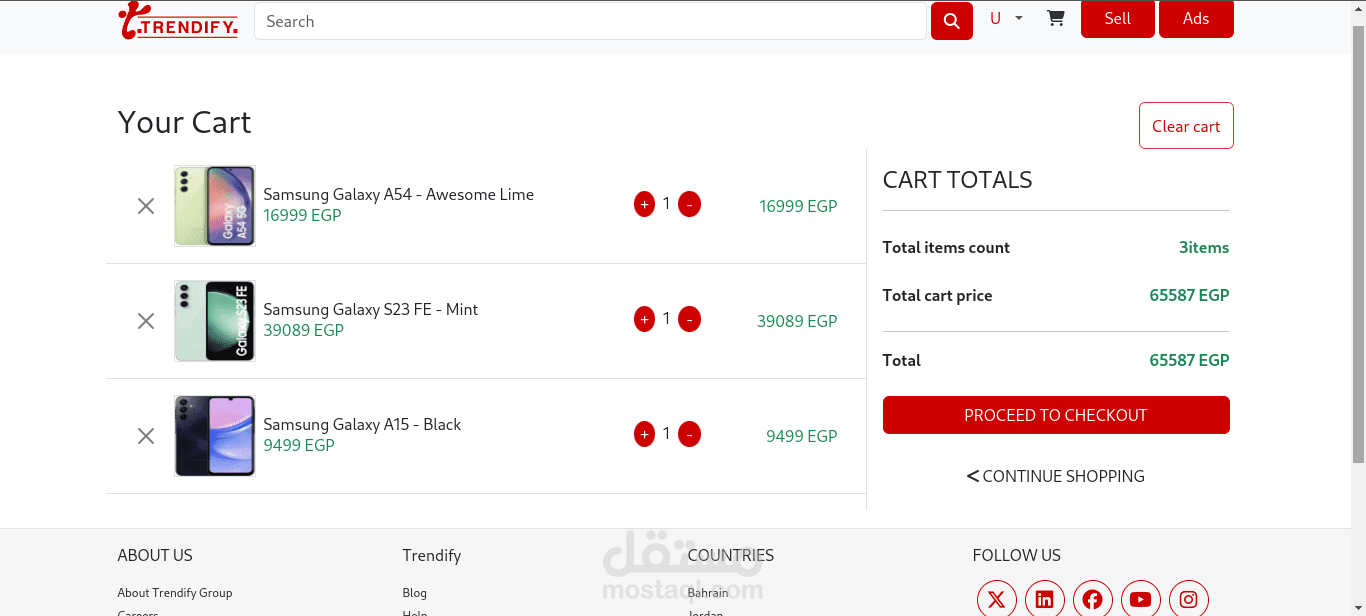Click the Galaxy S23 FE product thumbnail
Image resolution: width=1366 pixels, height=616 pixels.
click(215, 321)
